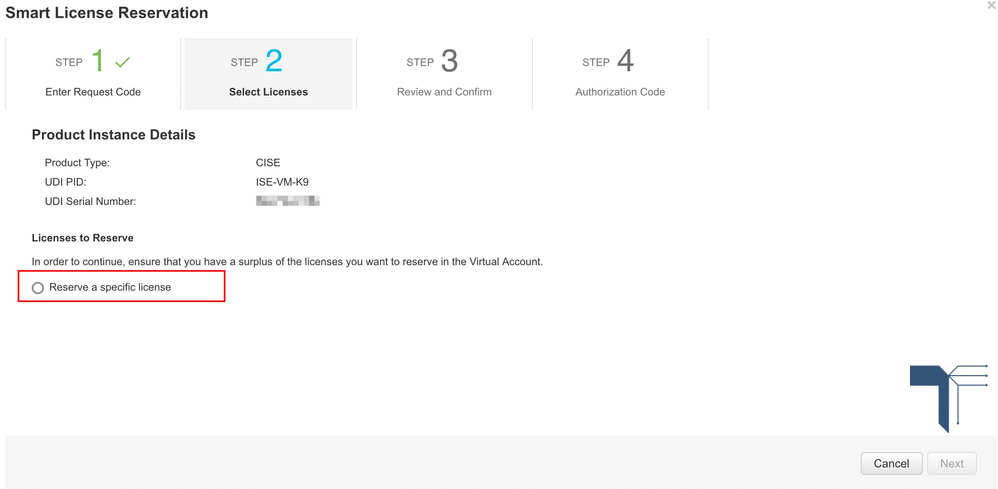Open Step 4 Authorization Code tab

[620, 74]
